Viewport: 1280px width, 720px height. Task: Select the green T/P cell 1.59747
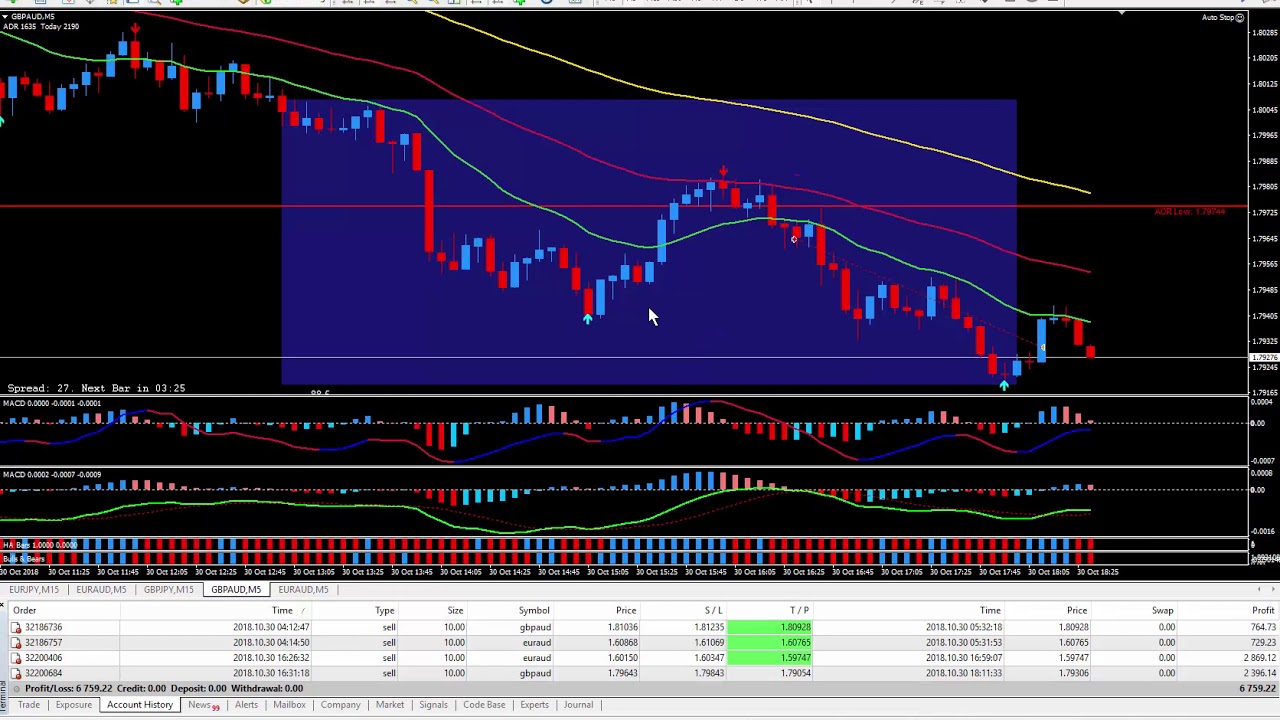click(x=770, y=658)
